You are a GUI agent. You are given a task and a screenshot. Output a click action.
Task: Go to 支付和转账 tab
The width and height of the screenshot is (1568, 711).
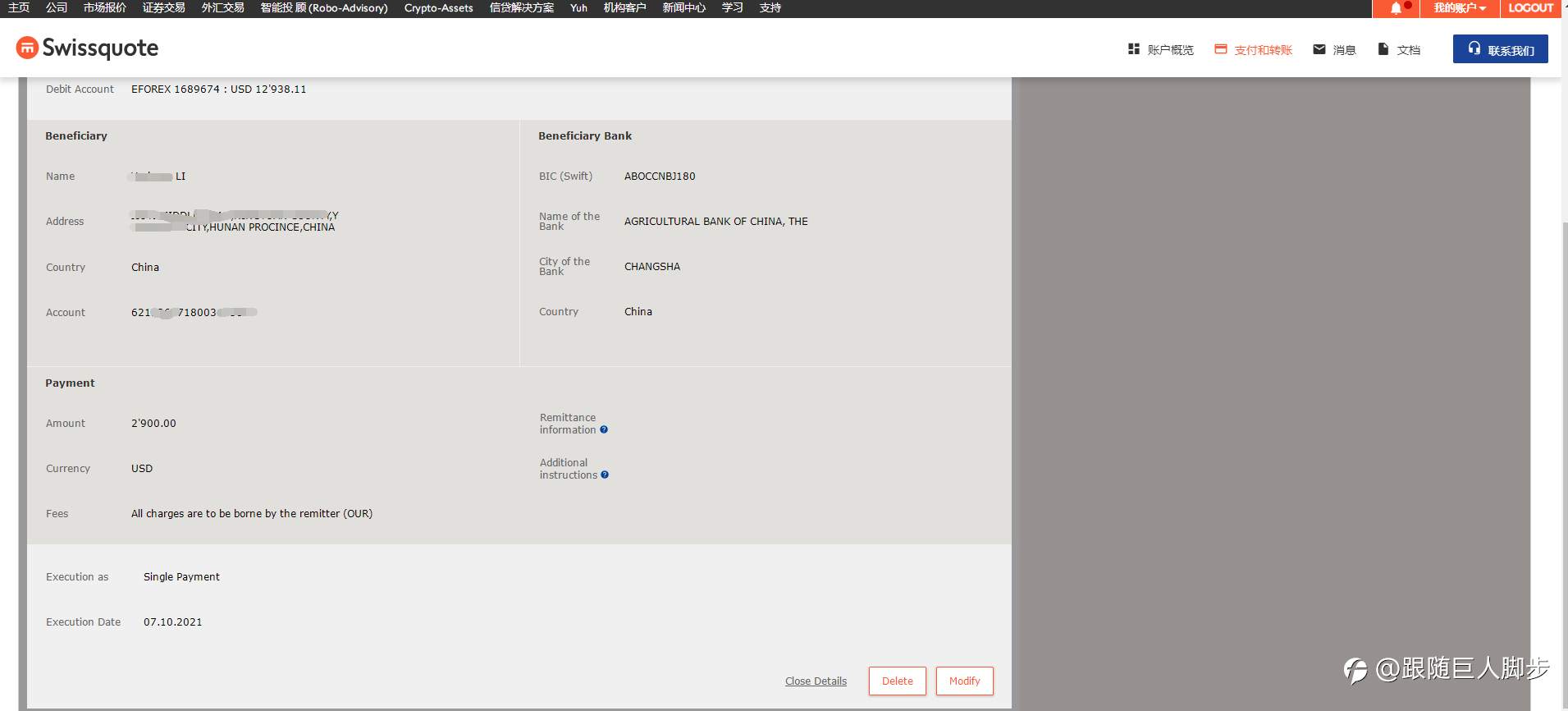point(1254,50)
